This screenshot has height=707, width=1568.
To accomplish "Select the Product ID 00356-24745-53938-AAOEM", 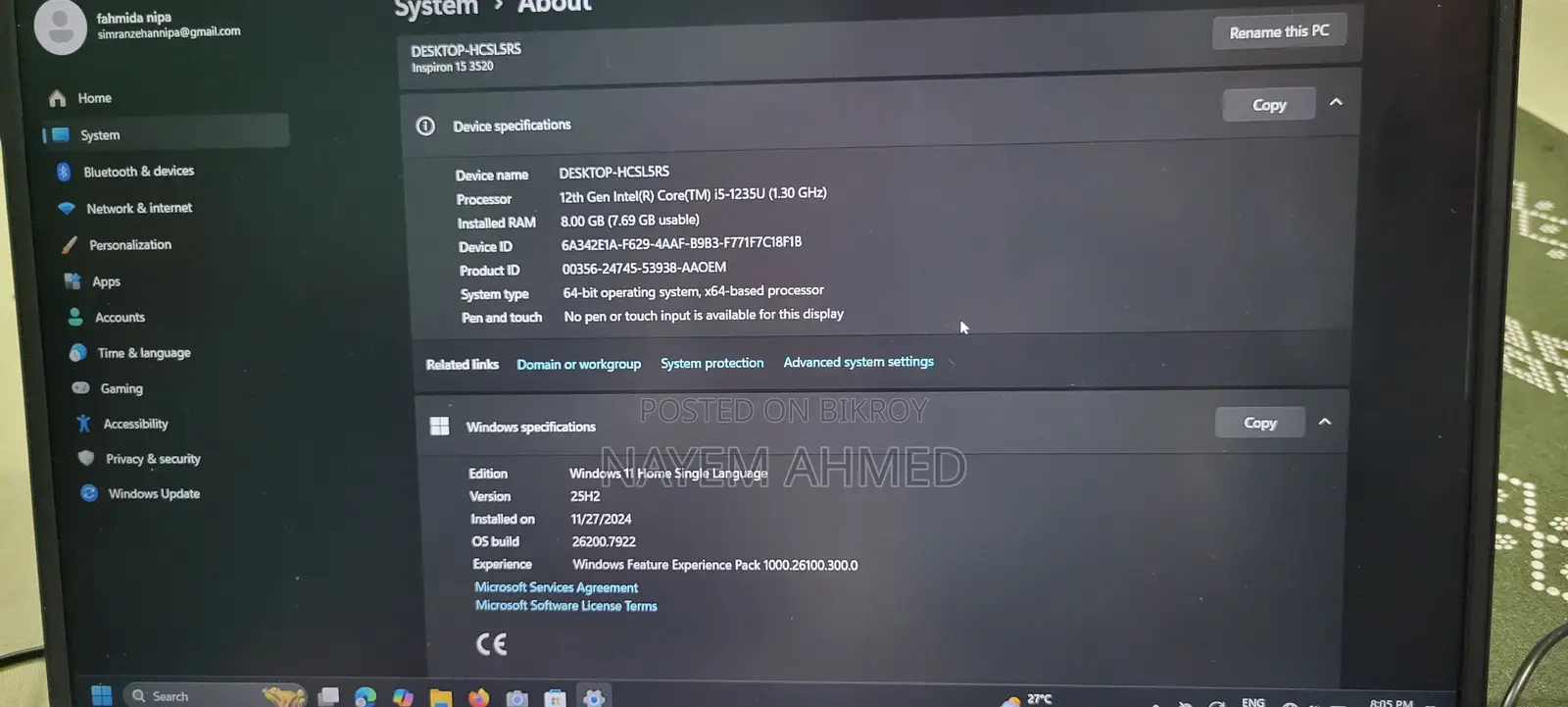I will tap(644, 268).
